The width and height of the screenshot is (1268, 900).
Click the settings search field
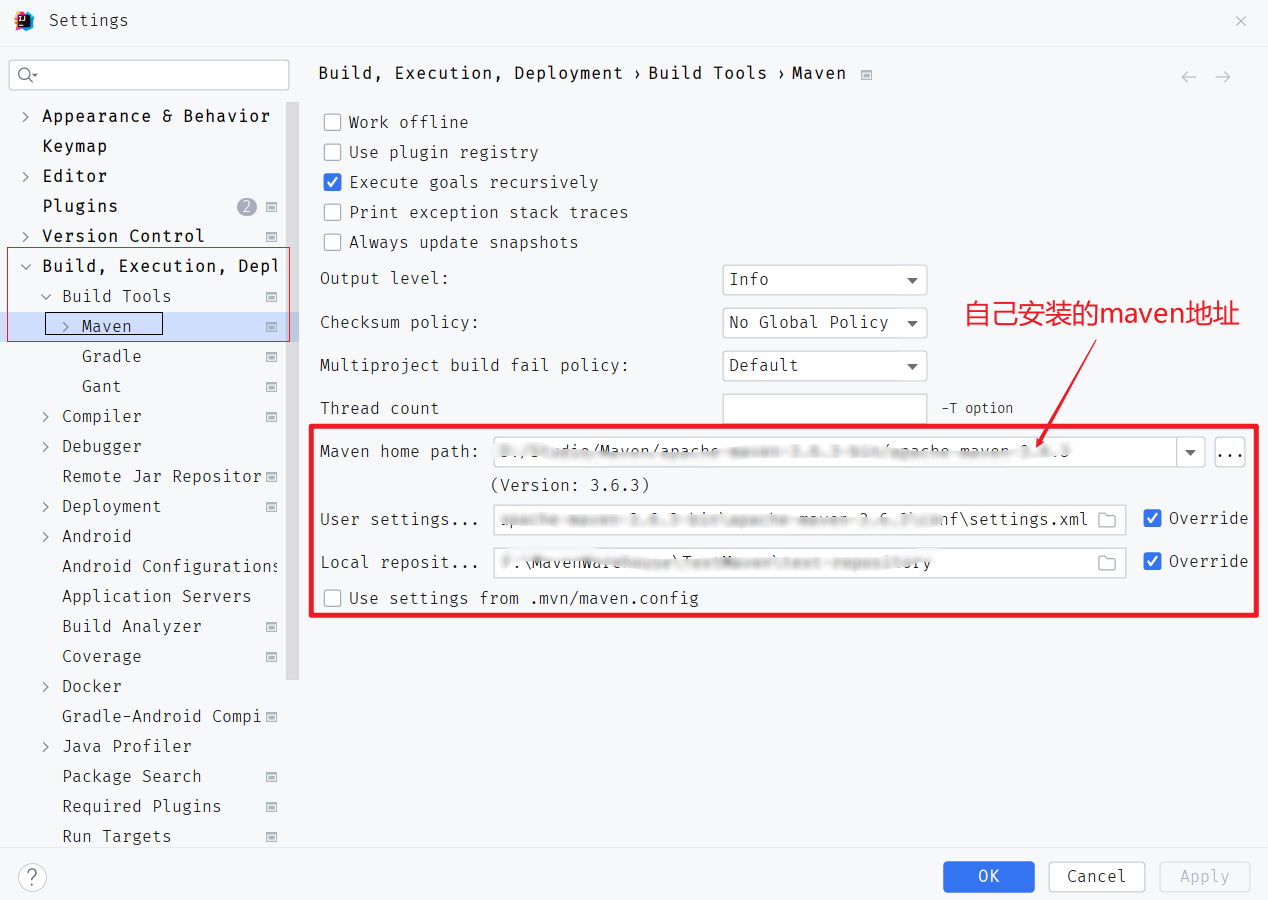pyautogui.click(x=149, y=75)
